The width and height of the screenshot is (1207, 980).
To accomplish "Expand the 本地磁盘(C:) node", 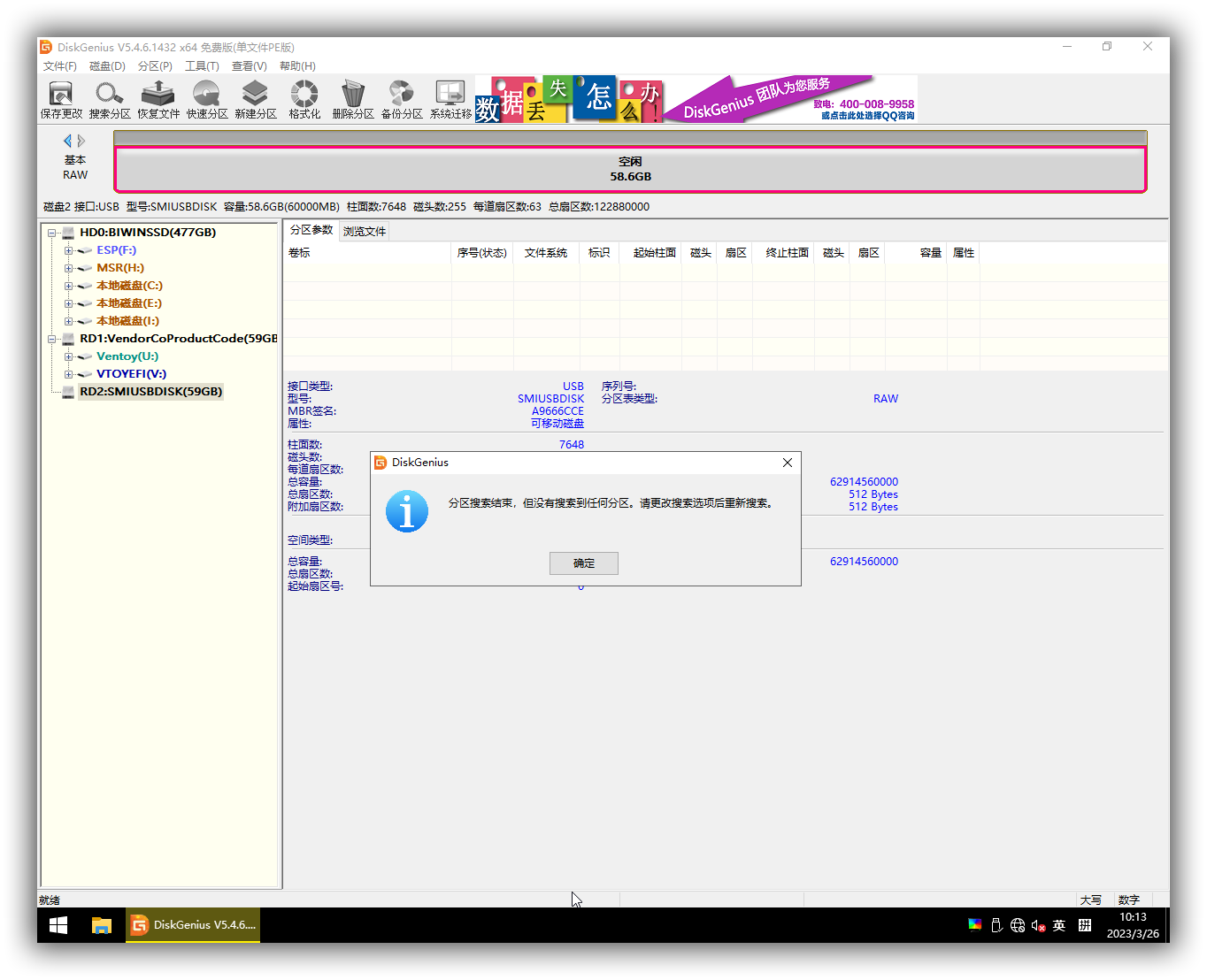I will [68, 286].
